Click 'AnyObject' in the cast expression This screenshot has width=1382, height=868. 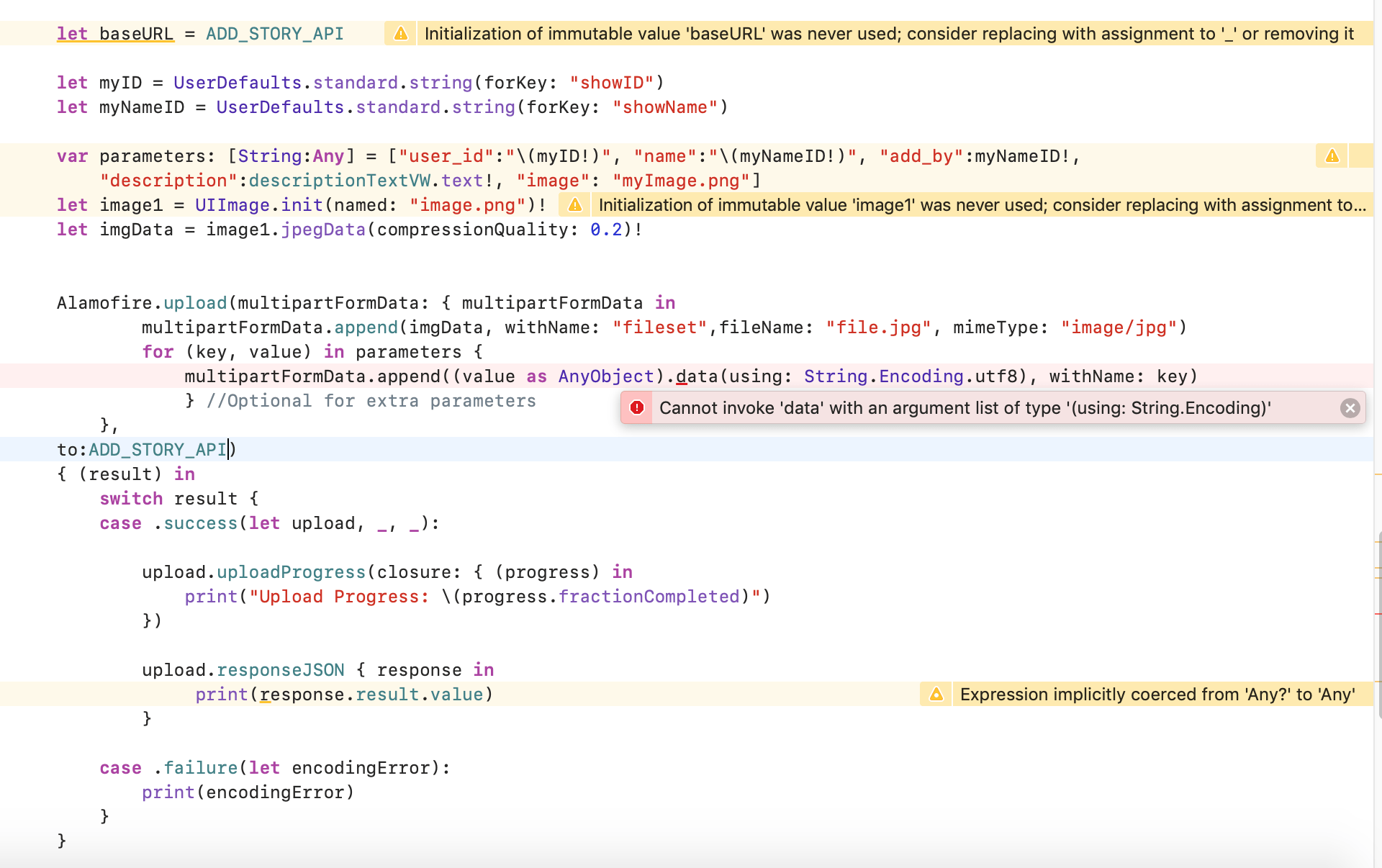point(606,376)
